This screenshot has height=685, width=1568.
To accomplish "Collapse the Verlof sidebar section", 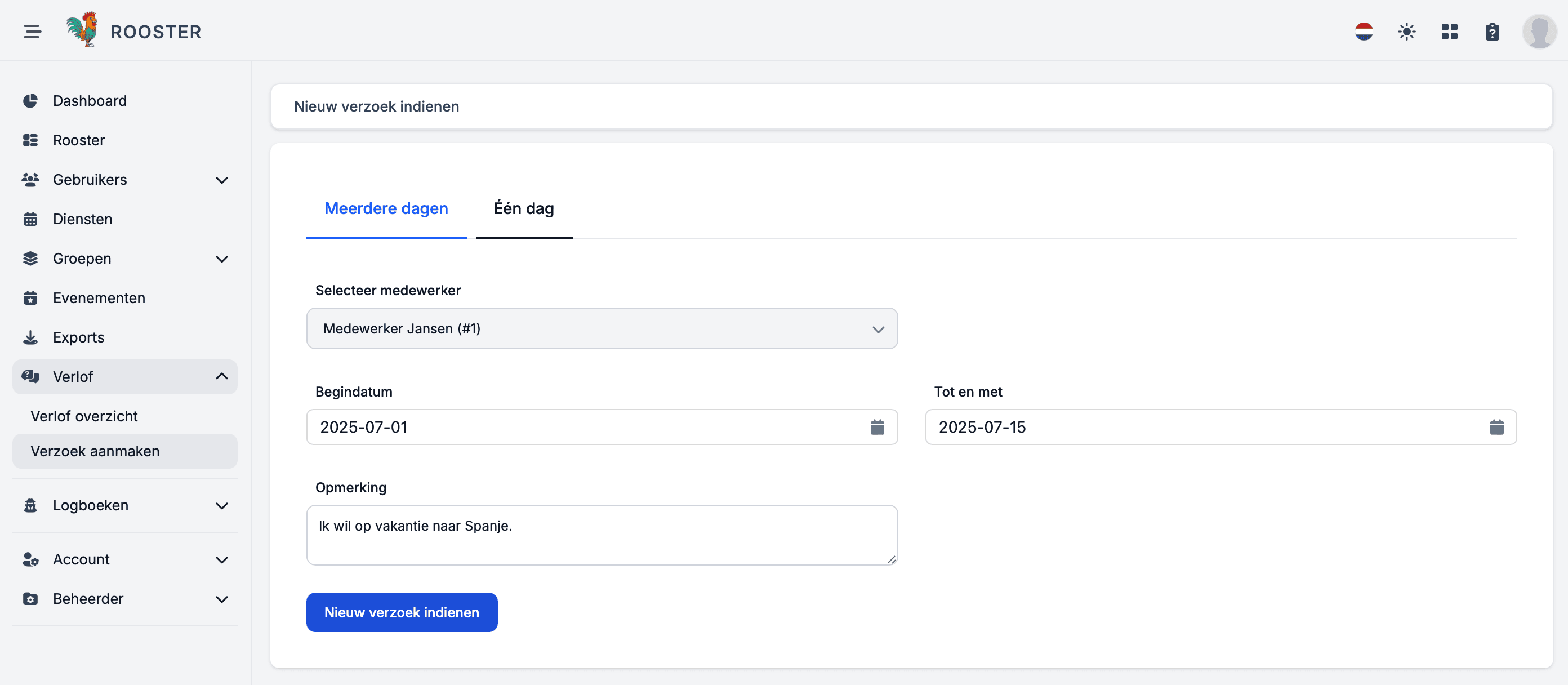I will click(x=125, y=376).
